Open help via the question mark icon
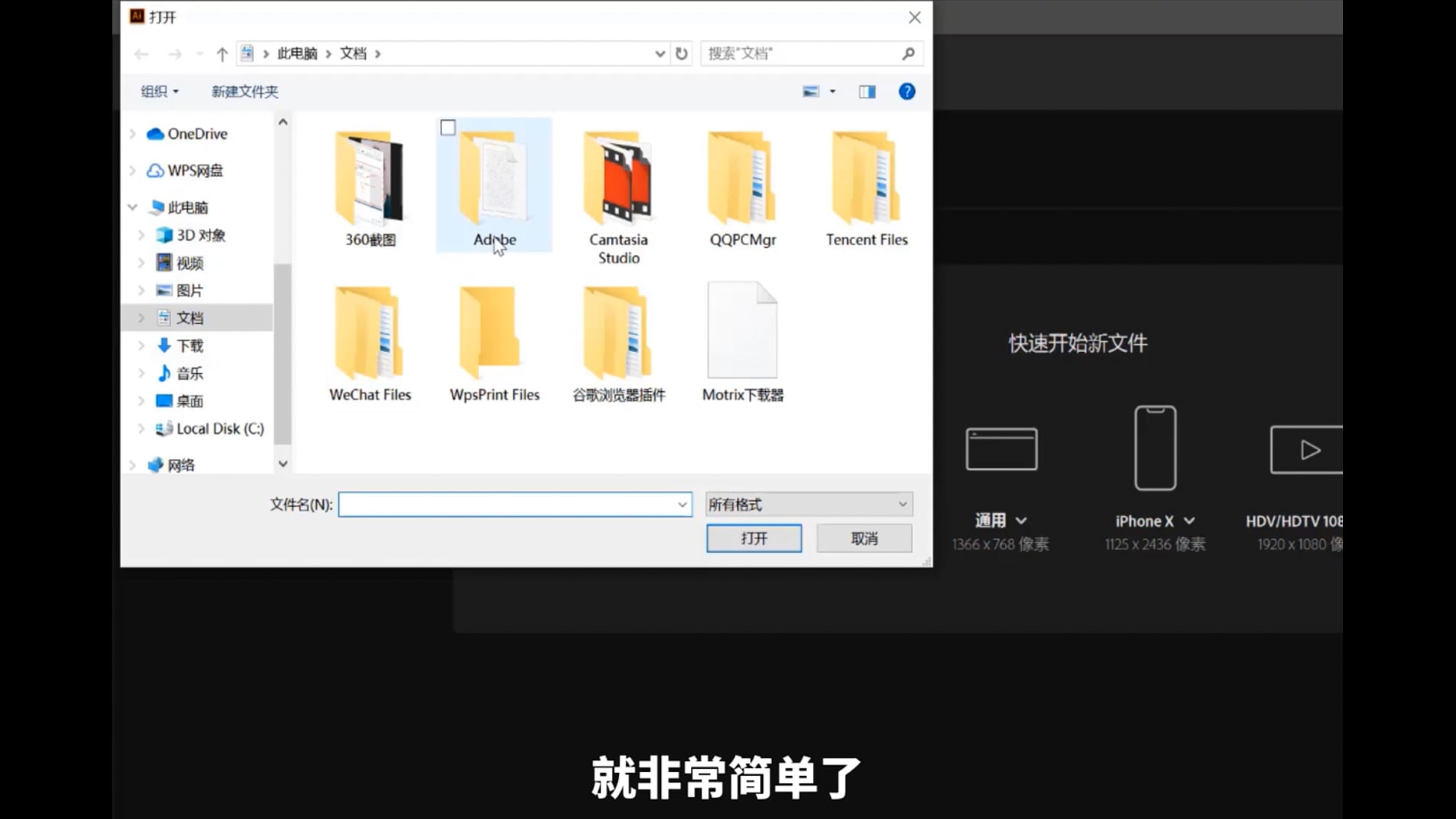Image resolution: width=1456 pixels, height=819 pixels. coord(907,91)
